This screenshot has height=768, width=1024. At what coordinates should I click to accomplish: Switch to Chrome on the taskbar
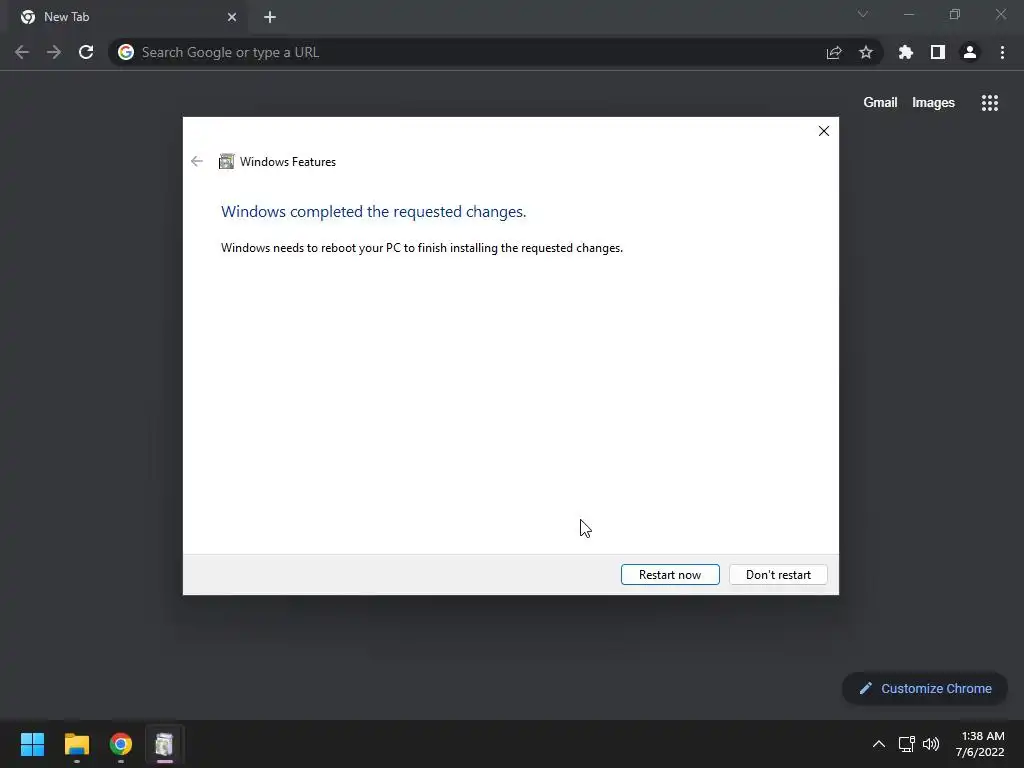tap(121, 744)
